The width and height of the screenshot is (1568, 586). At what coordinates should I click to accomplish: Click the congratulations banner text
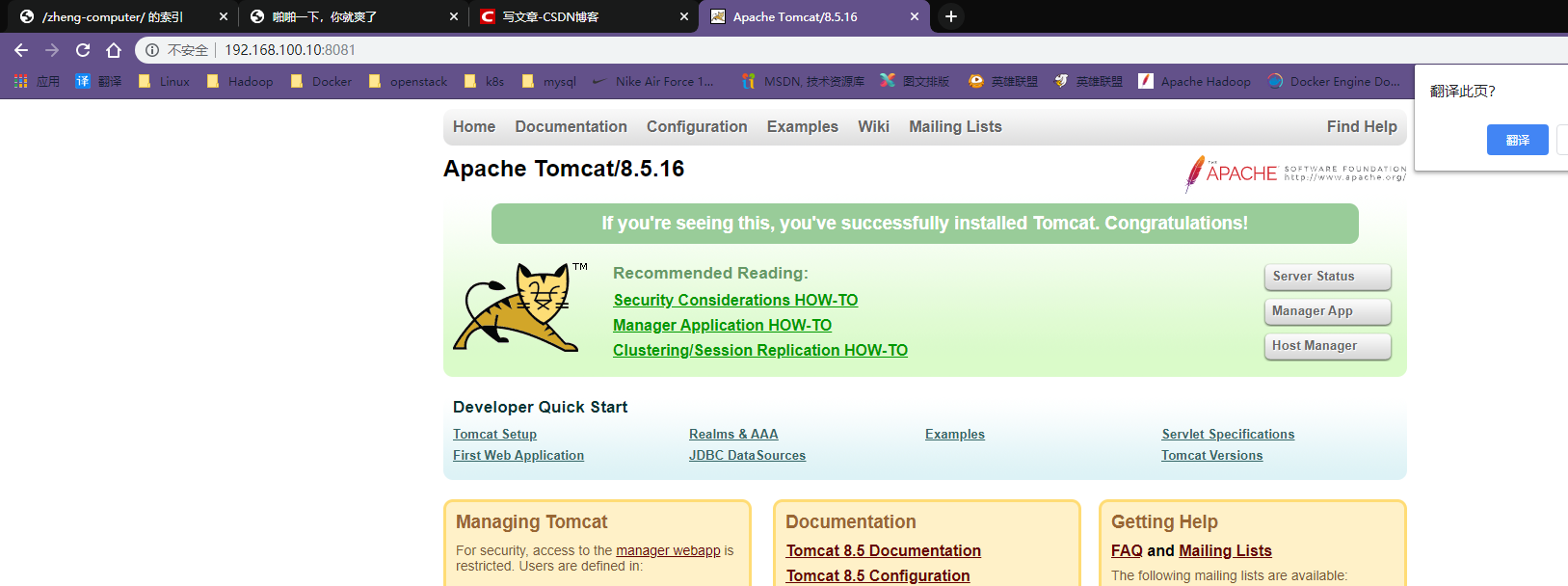point(924,224)
